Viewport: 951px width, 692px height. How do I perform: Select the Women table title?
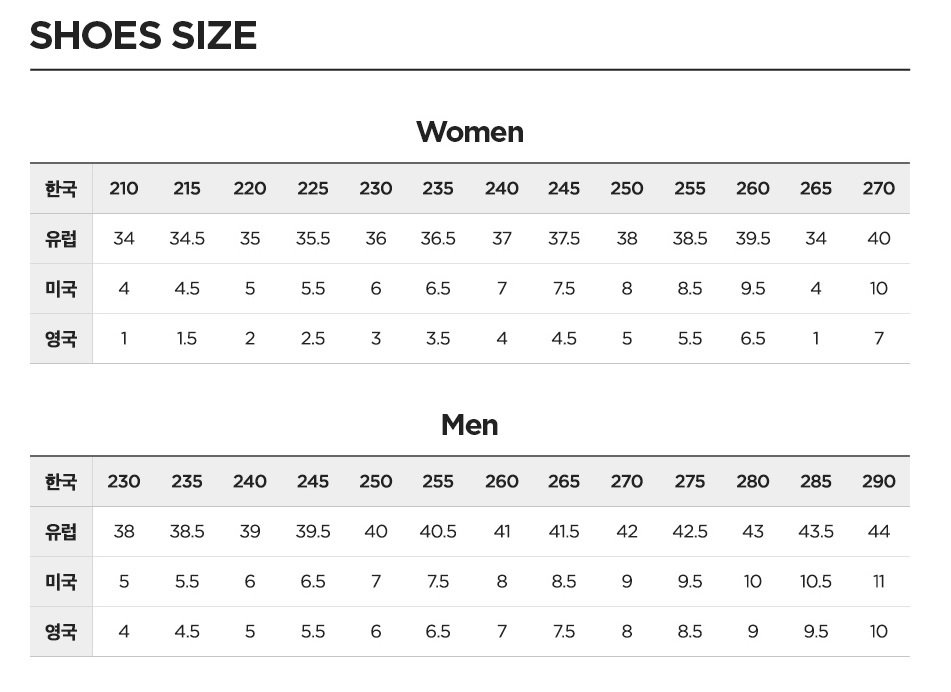point(470,132)
